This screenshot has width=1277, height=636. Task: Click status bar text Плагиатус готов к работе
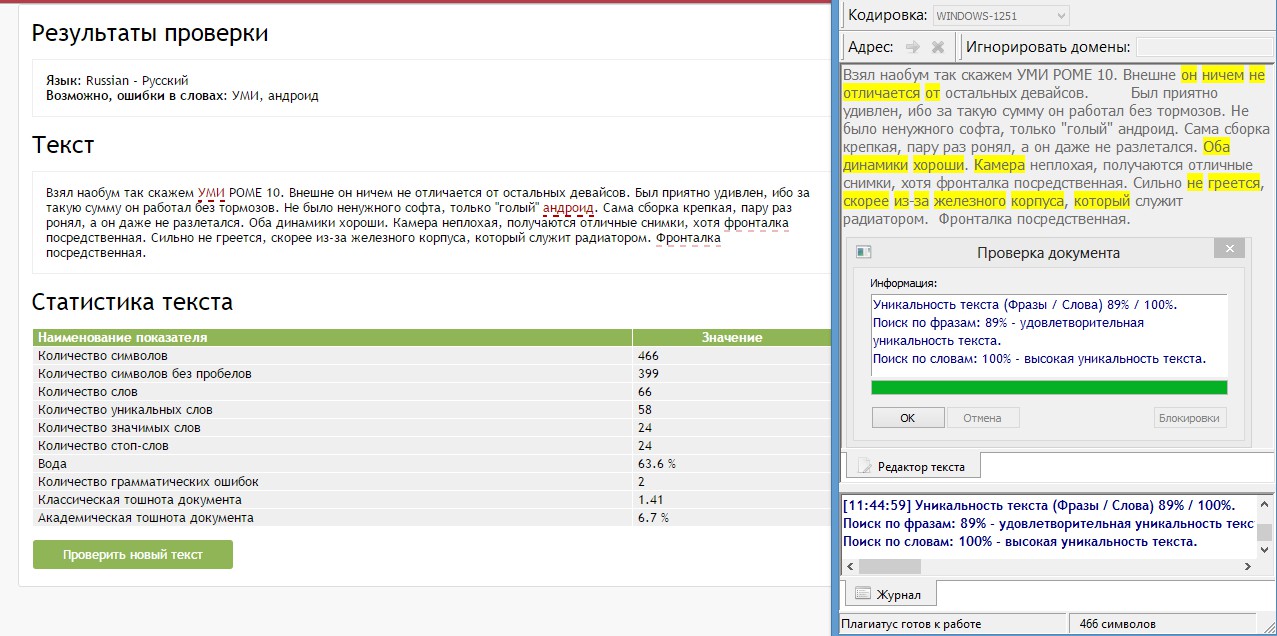[911, 624]
